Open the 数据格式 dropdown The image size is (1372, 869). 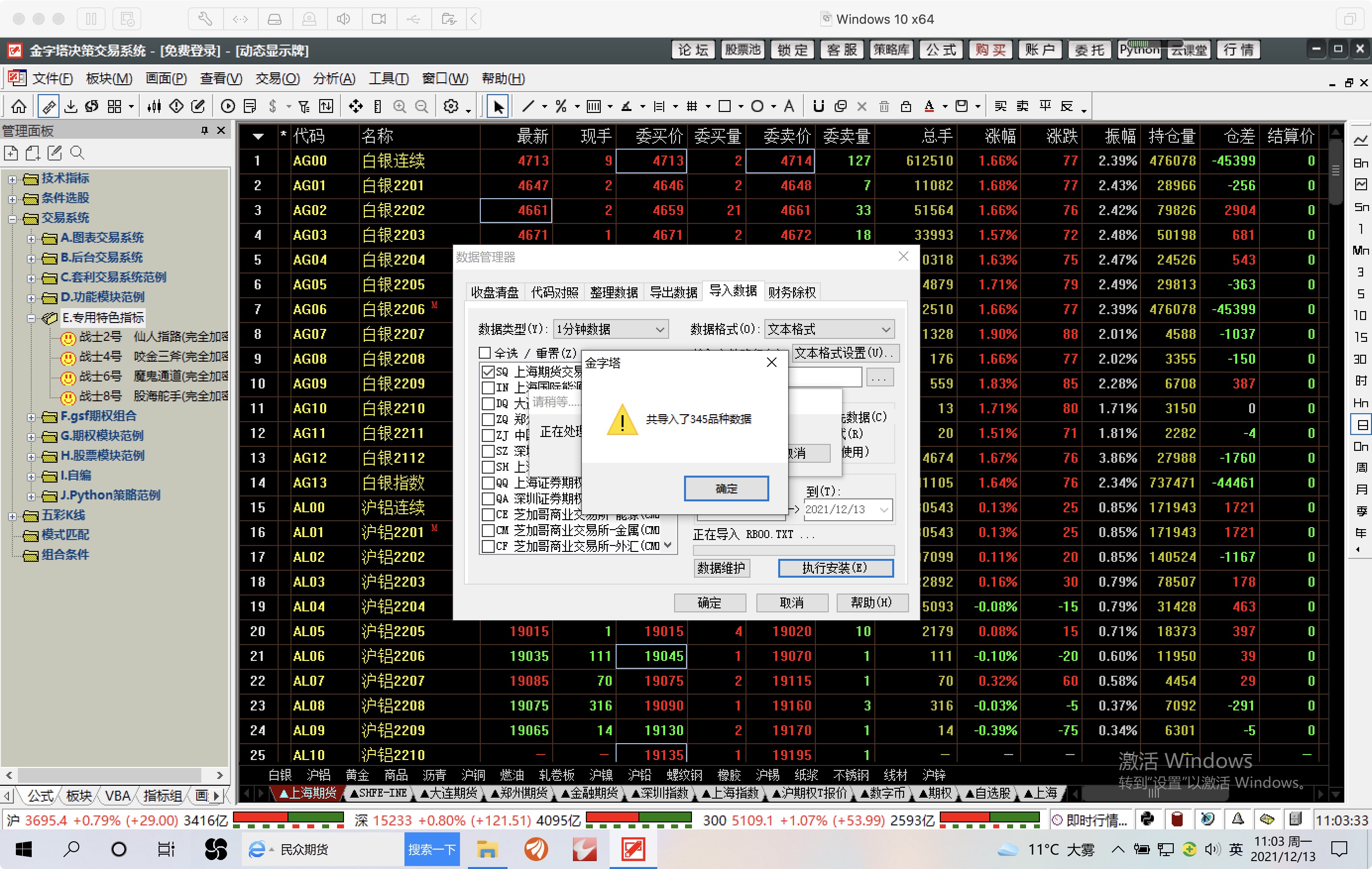coord(885,329)
